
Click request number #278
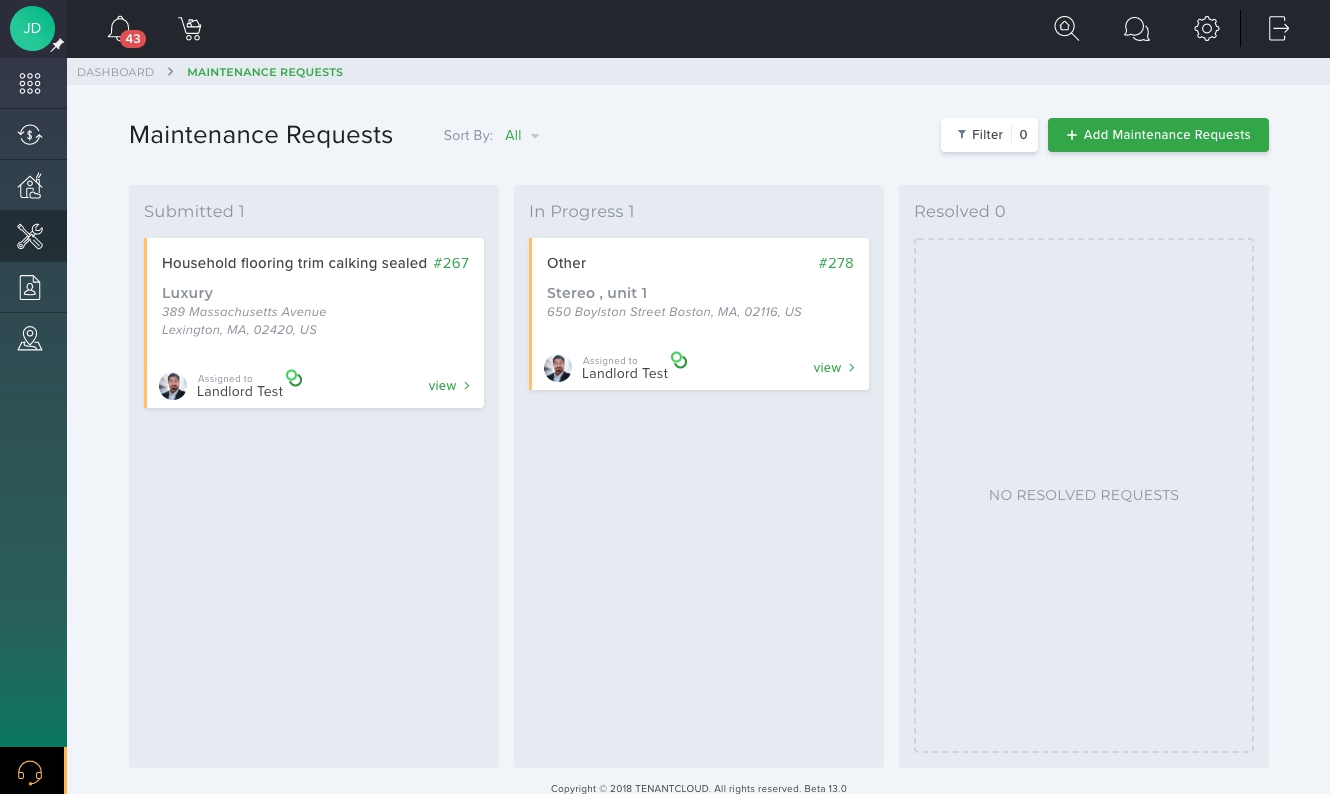836,263
